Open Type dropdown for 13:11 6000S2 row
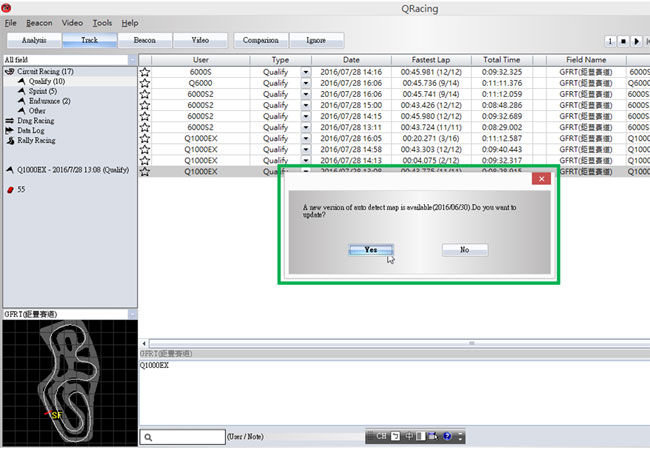 pos(306,127)
